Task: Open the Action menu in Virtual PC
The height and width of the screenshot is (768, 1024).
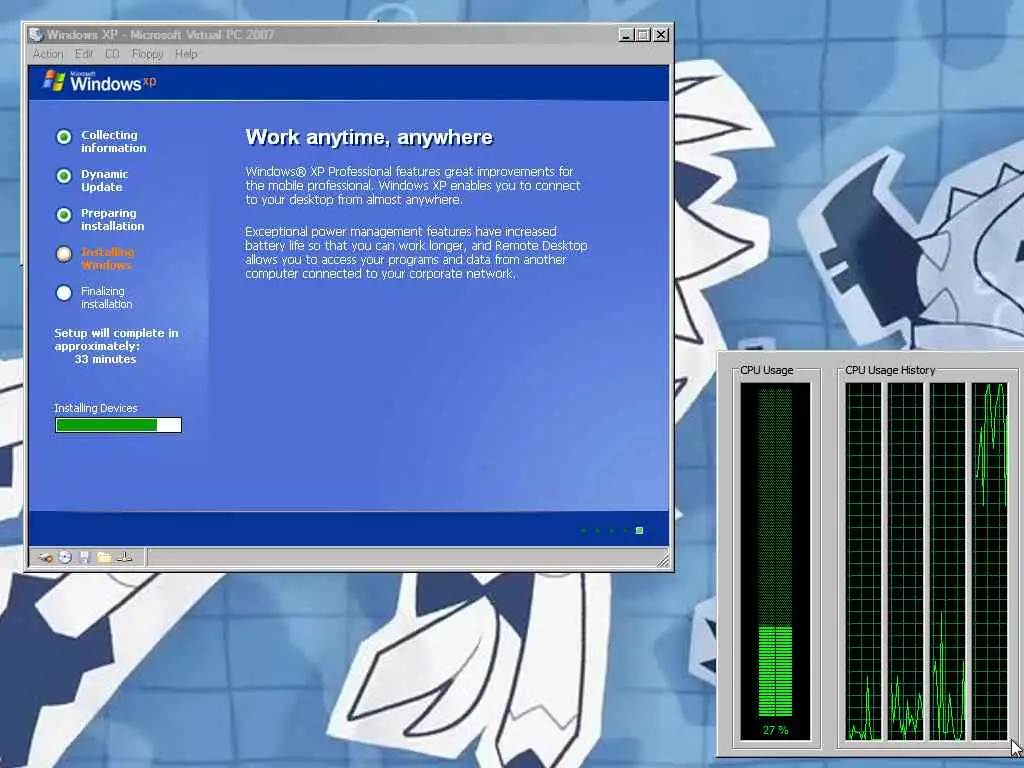Action: [48, 54]
